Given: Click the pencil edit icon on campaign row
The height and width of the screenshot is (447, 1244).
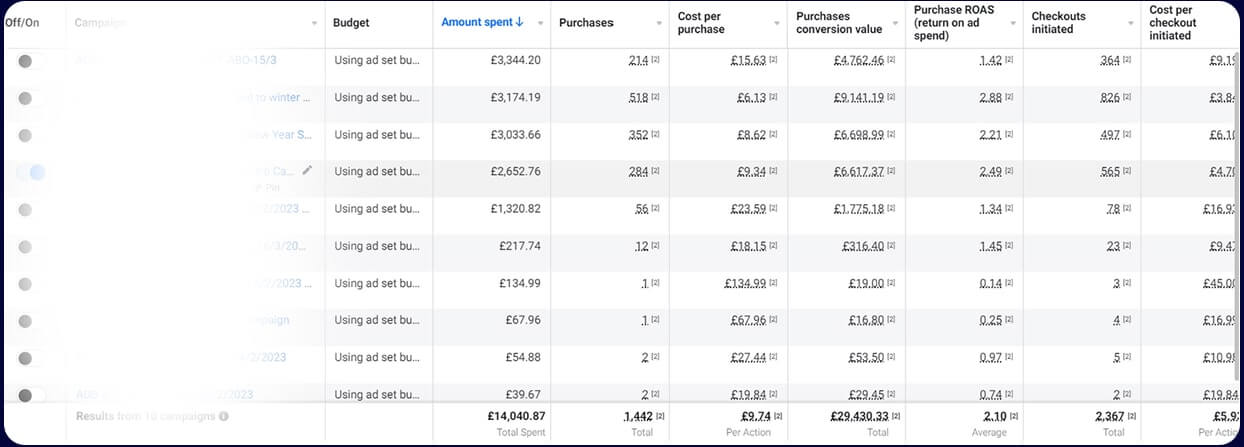Looking at the screenshot, I should coord(307,171).
